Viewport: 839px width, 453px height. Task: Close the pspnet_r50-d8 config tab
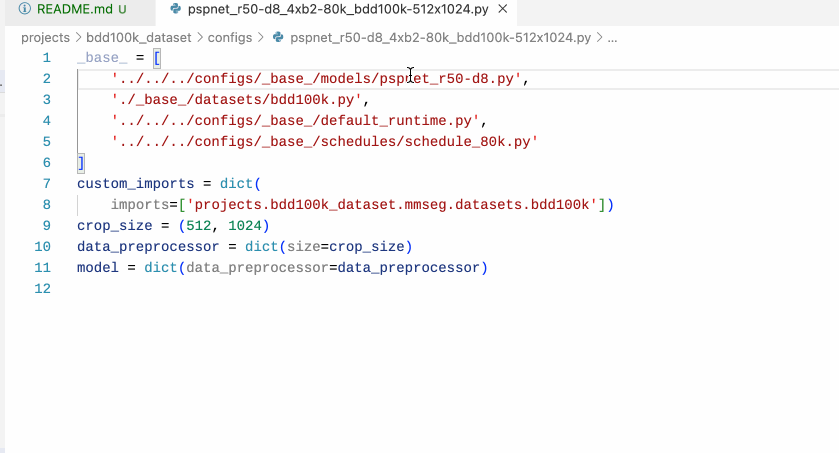(x=502, y=9)
